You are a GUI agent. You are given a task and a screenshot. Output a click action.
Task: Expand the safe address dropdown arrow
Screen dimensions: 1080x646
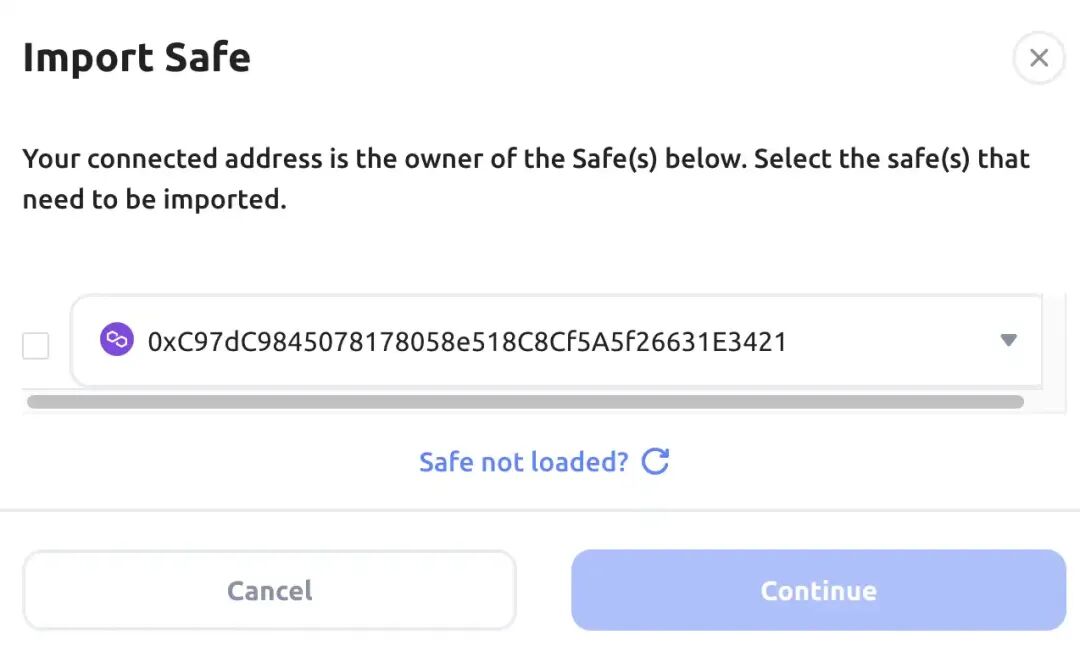[1008, 340]
